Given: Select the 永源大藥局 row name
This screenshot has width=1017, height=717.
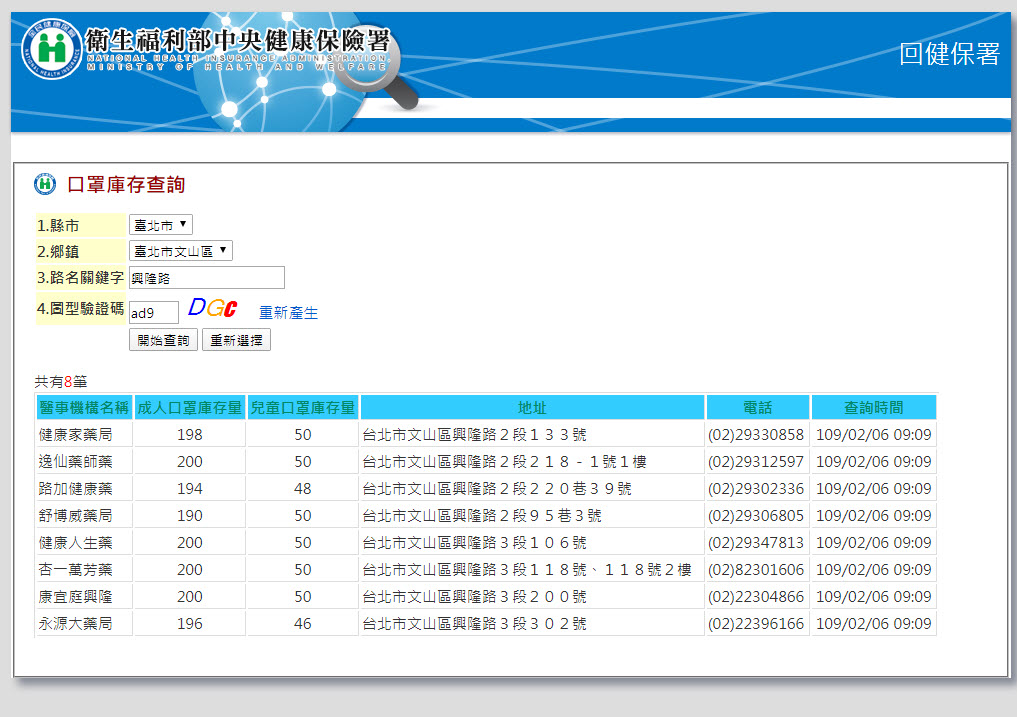Looking at the screenshot, I should pyautogui.click(x=75, y=624).
